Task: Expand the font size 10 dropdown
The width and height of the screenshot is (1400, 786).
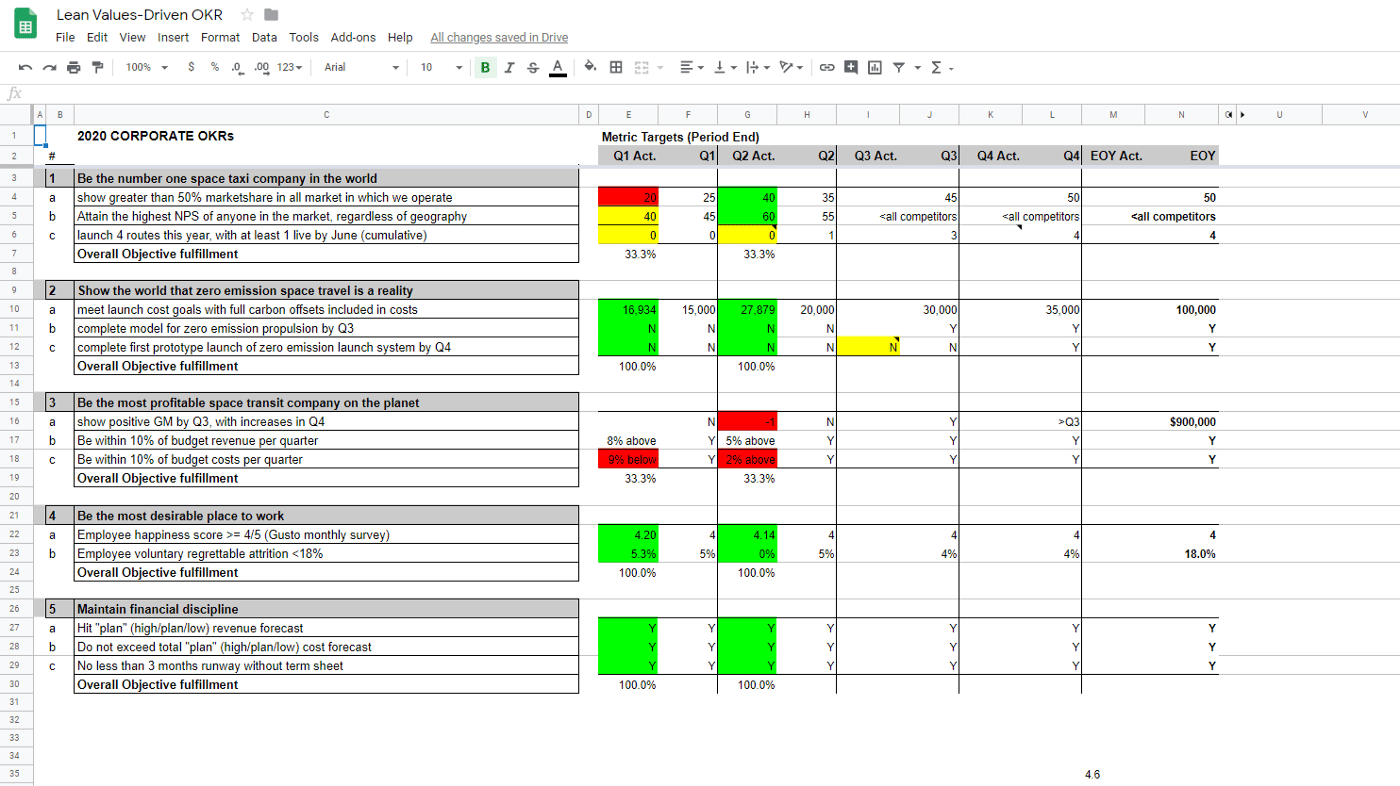Action: point(440,67)
